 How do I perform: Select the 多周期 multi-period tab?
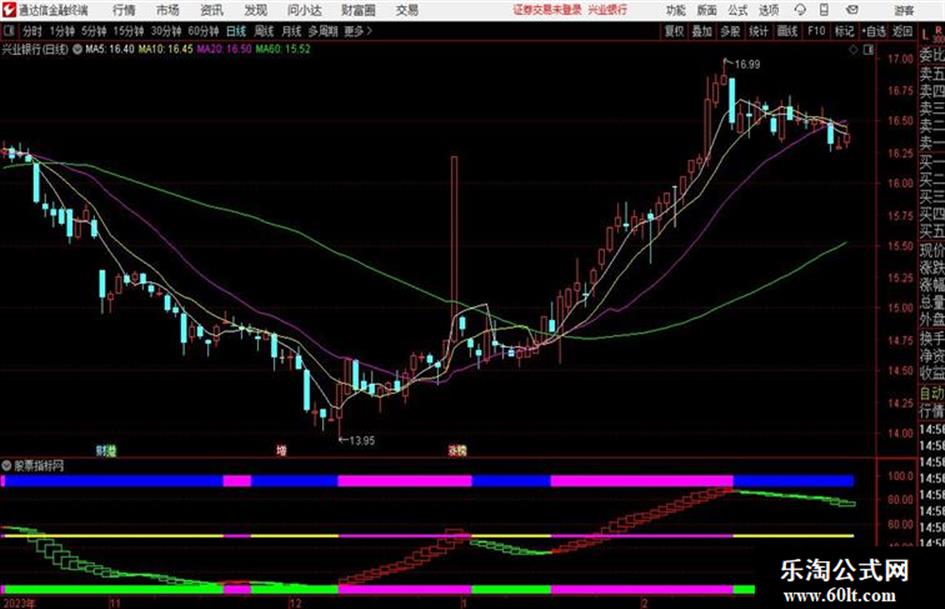(323, 31)
